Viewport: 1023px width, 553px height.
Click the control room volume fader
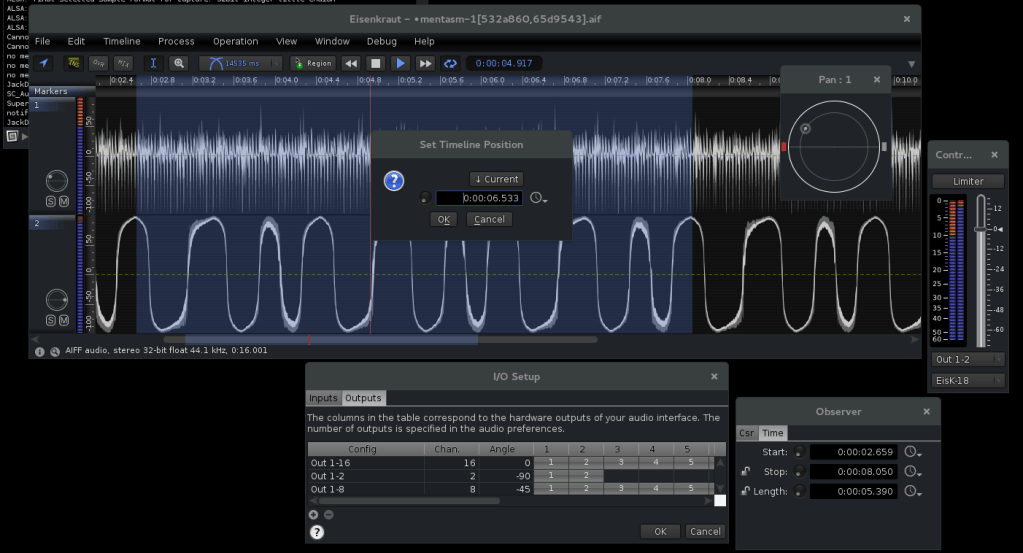click(980, 229)
